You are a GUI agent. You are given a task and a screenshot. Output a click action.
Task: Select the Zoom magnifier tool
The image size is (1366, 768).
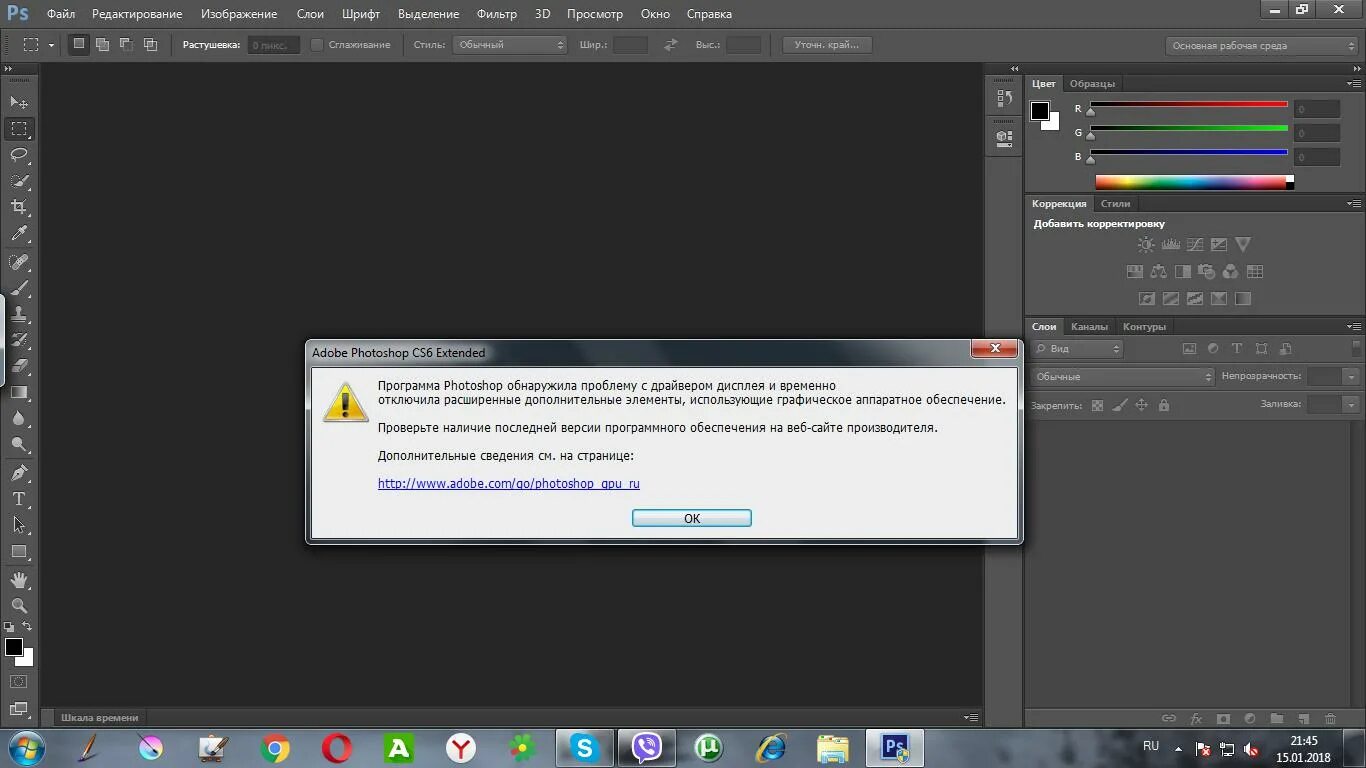[x=19, y=606]
